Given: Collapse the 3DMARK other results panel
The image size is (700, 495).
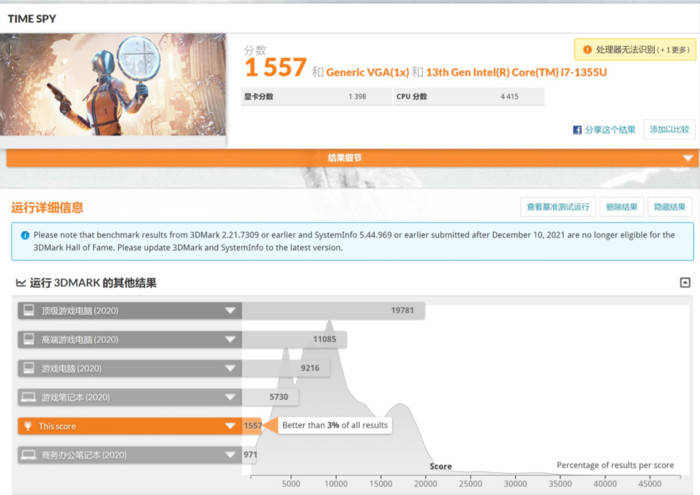Looking at the screenshot, I should coord(685,283).
